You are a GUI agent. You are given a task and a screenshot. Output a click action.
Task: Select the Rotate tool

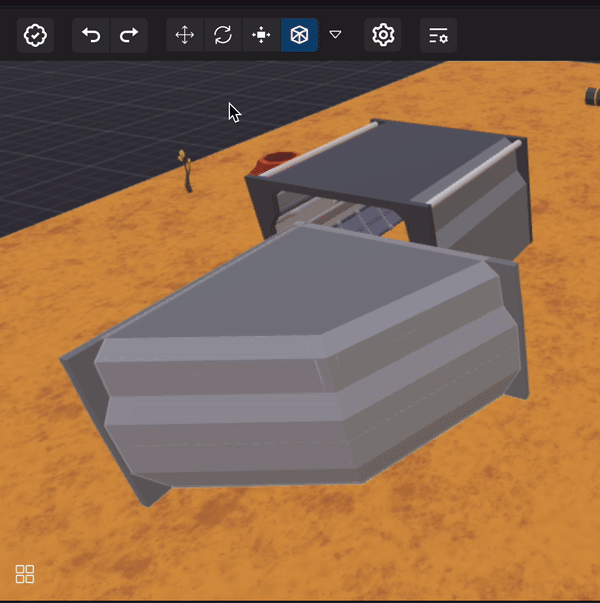223,35
